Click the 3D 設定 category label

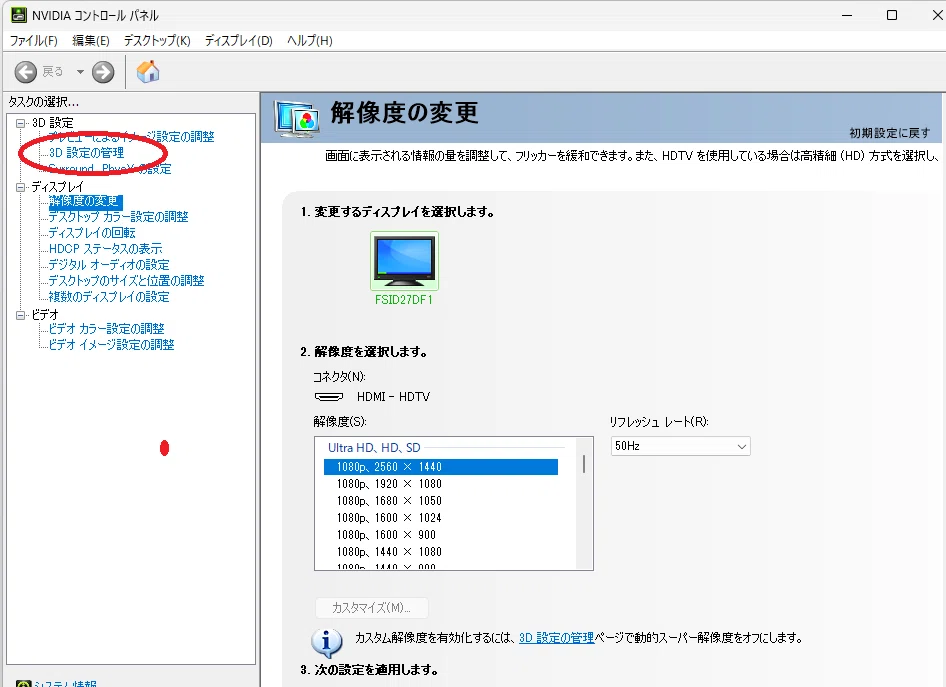click(52, 123)
